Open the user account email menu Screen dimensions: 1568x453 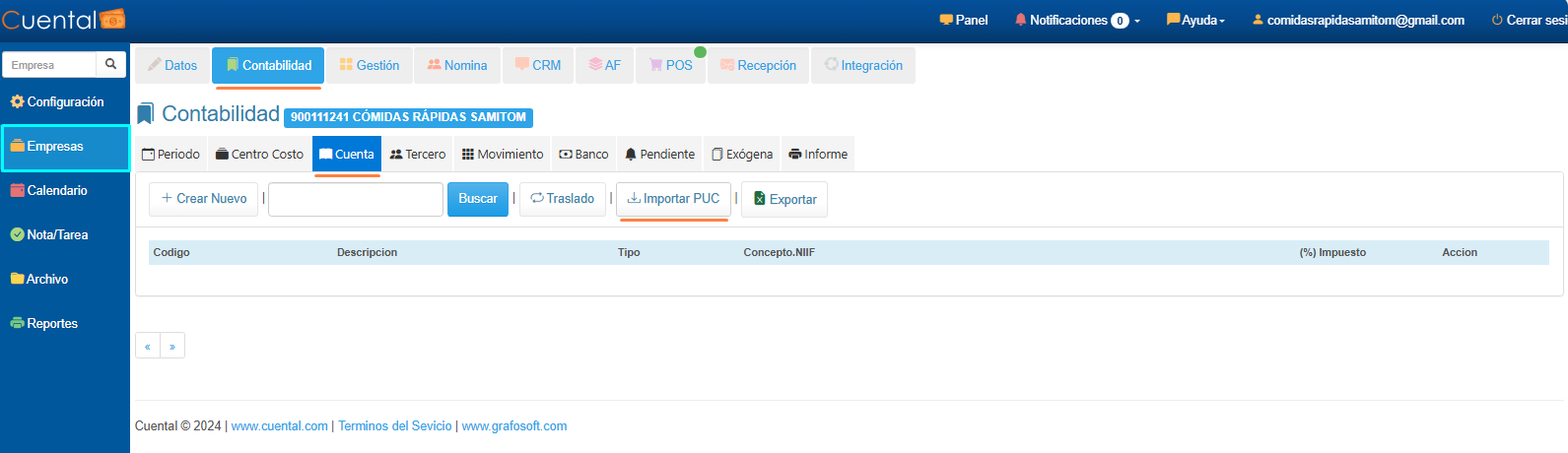point(1358,21)
